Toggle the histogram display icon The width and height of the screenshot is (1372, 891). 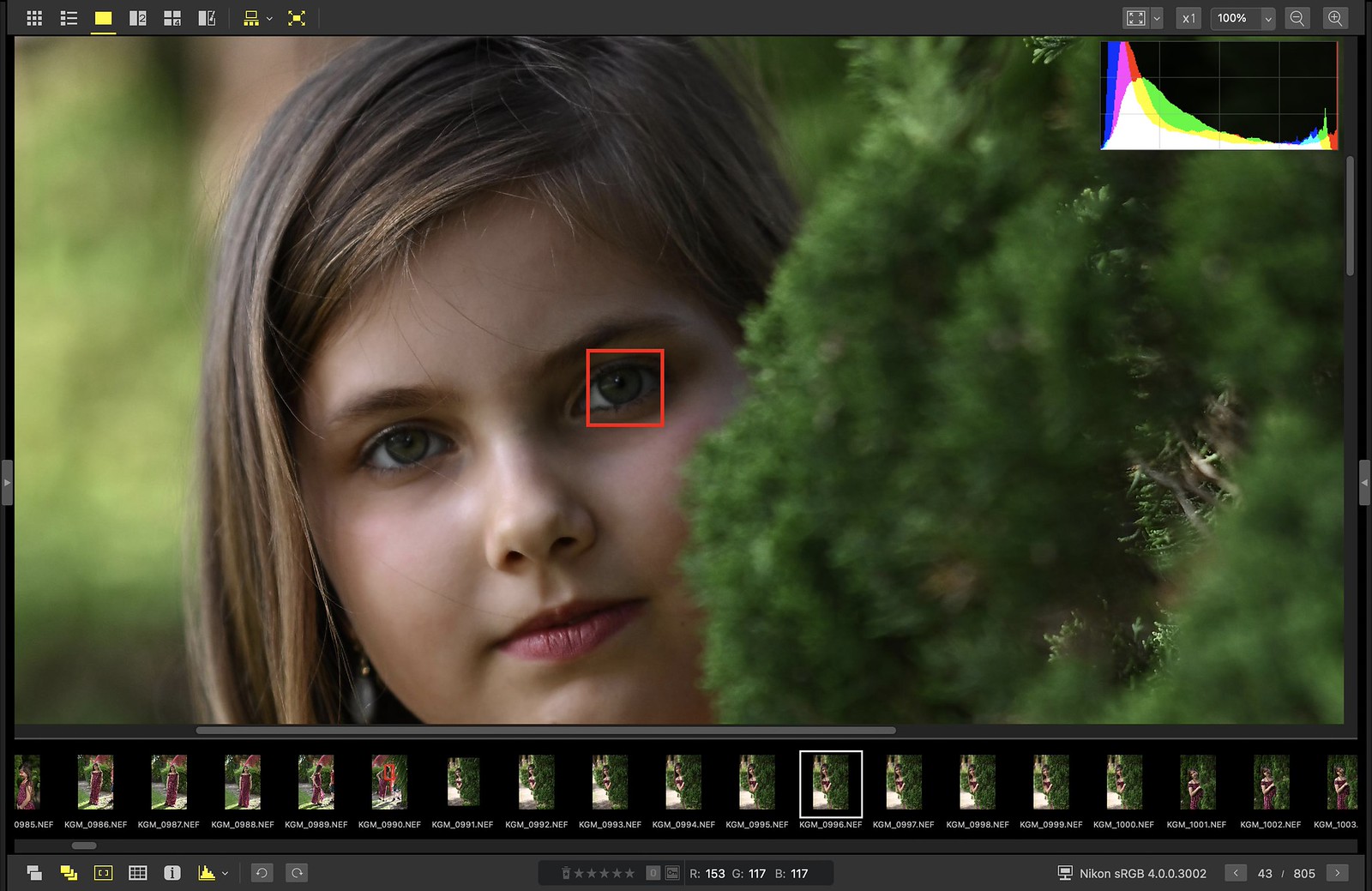pos(207,873)
